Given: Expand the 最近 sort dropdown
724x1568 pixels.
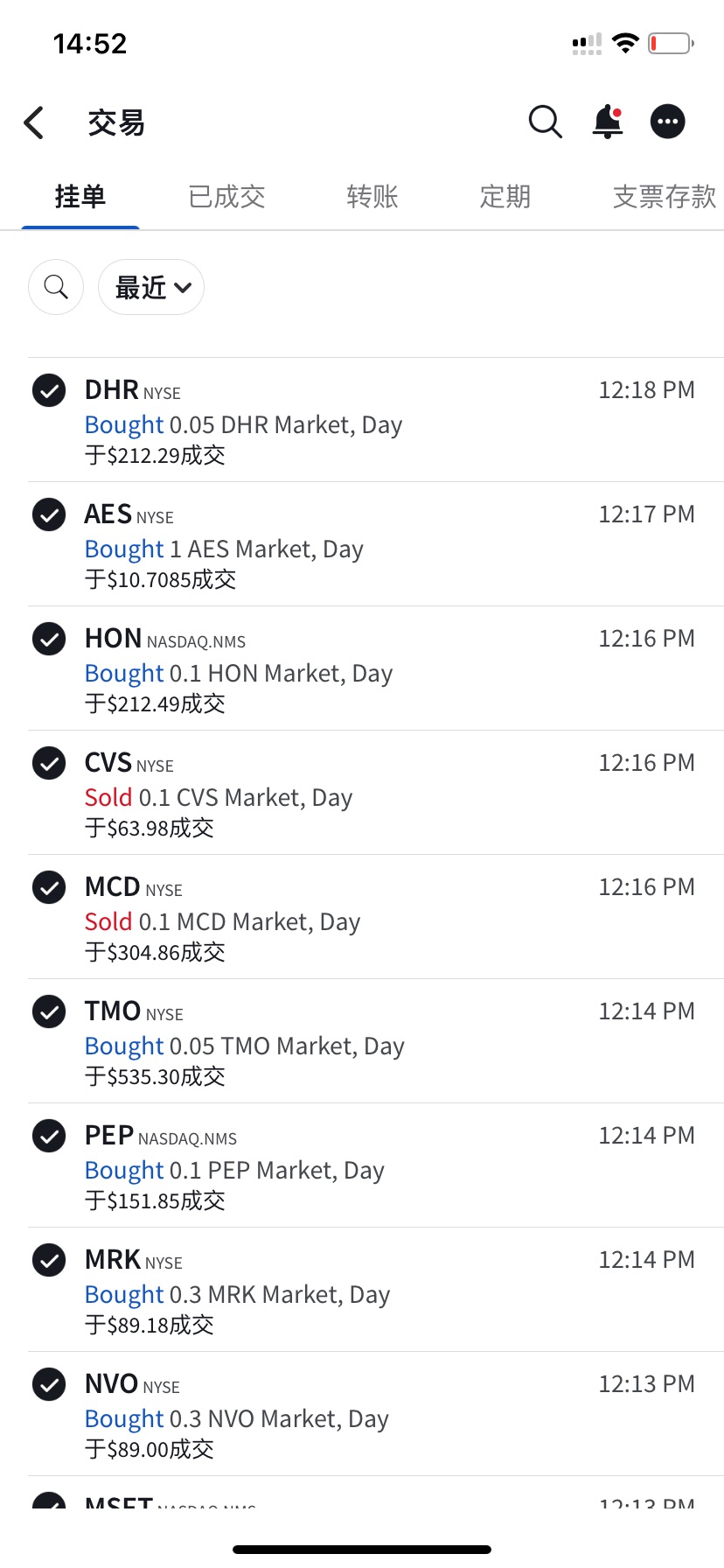Looking at the screenshot, I should (x=151, y=287).
